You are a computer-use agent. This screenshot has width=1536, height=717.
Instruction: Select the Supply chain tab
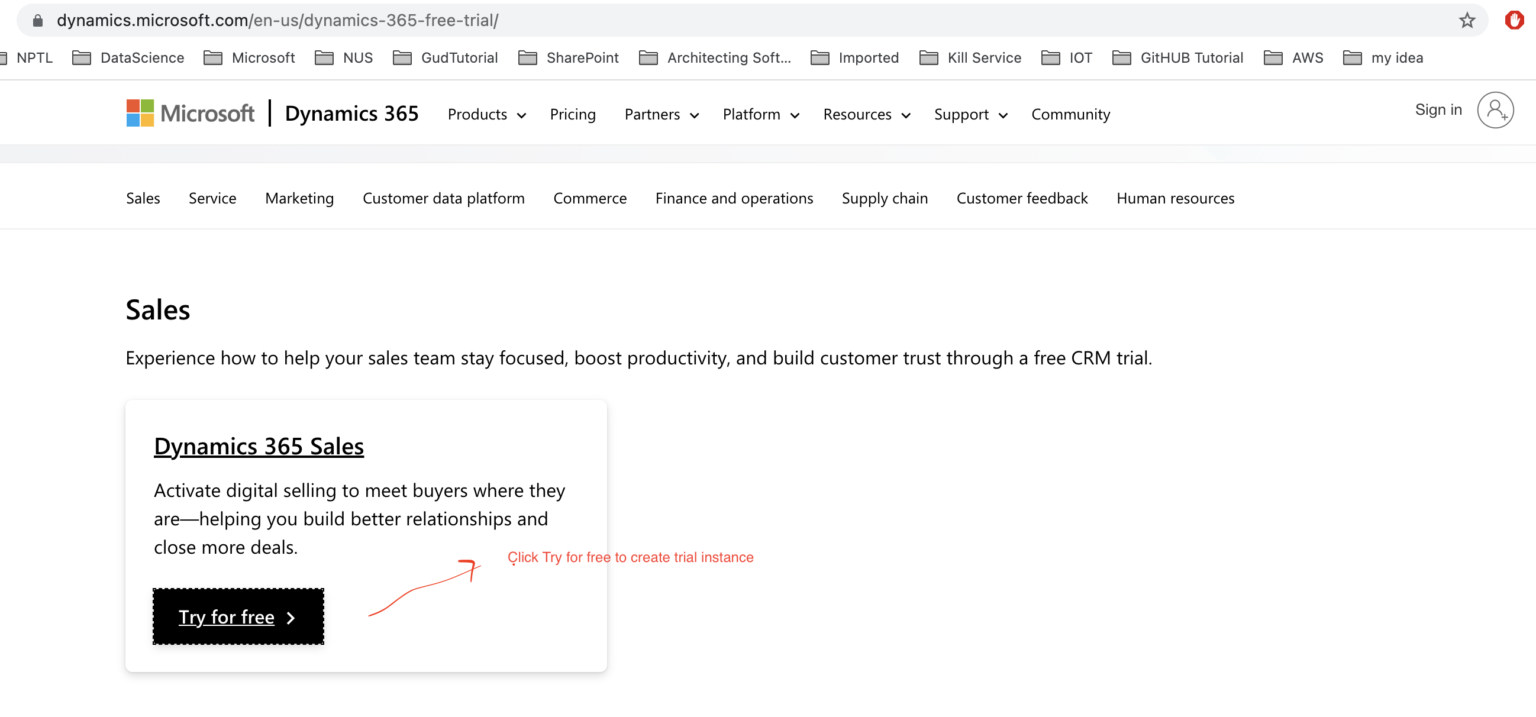pos(884,198)
